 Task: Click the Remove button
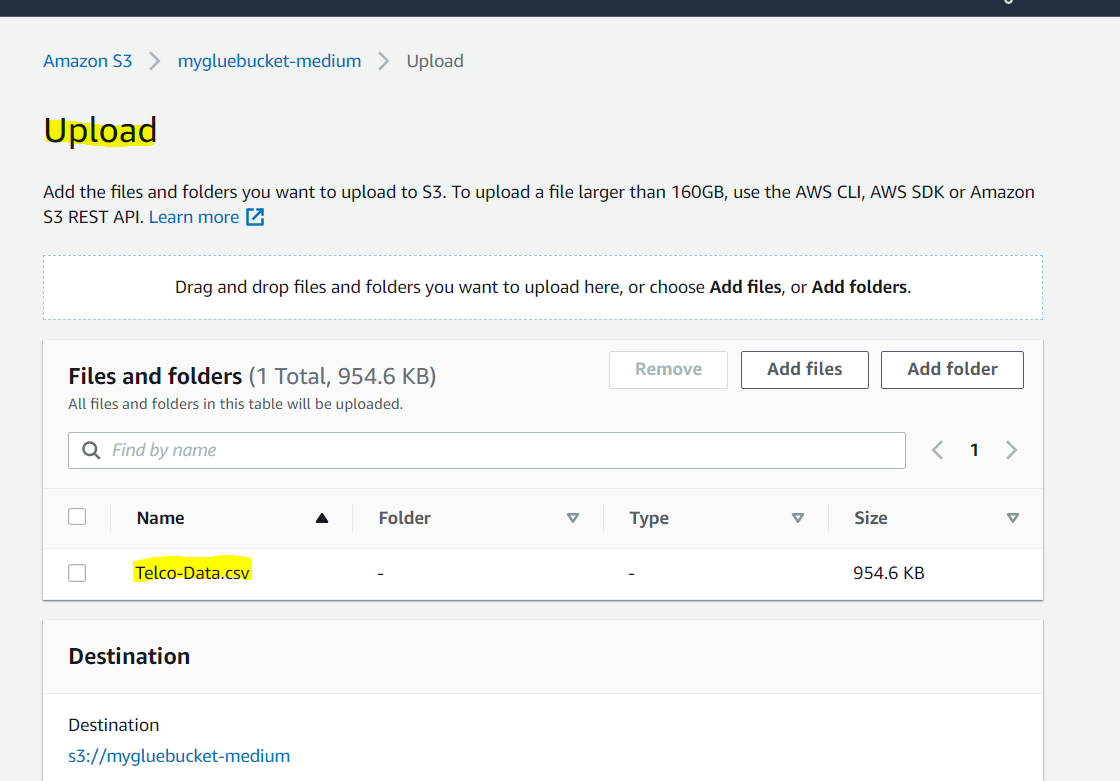pos(668,369)
